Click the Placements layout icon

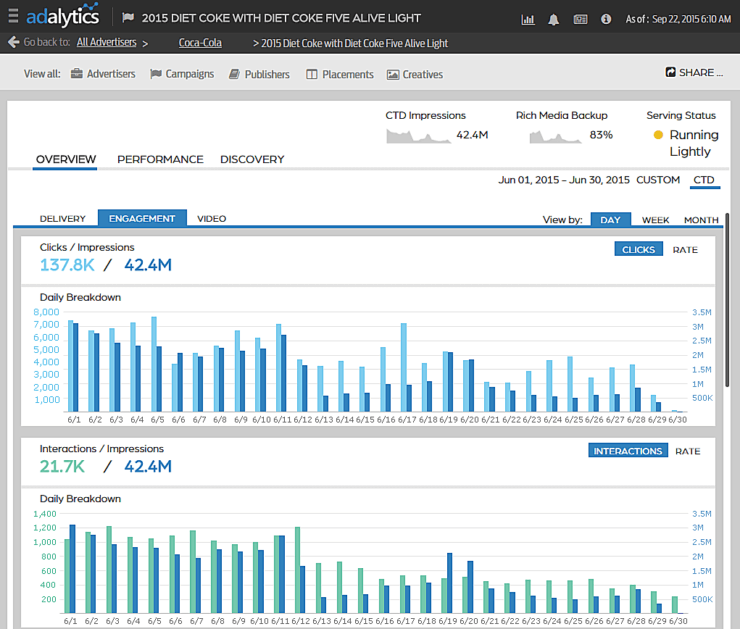coord(311,74)
